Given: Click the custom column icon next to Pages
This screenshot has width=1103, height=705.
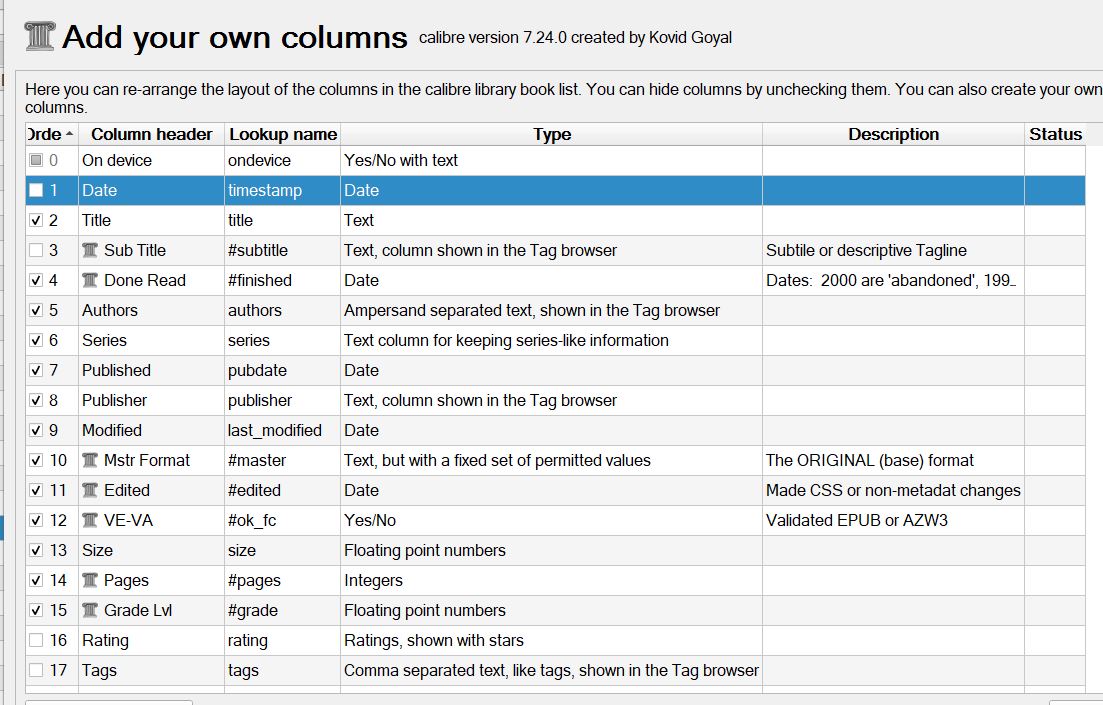Looking at the screenshot, I should 90,580.
